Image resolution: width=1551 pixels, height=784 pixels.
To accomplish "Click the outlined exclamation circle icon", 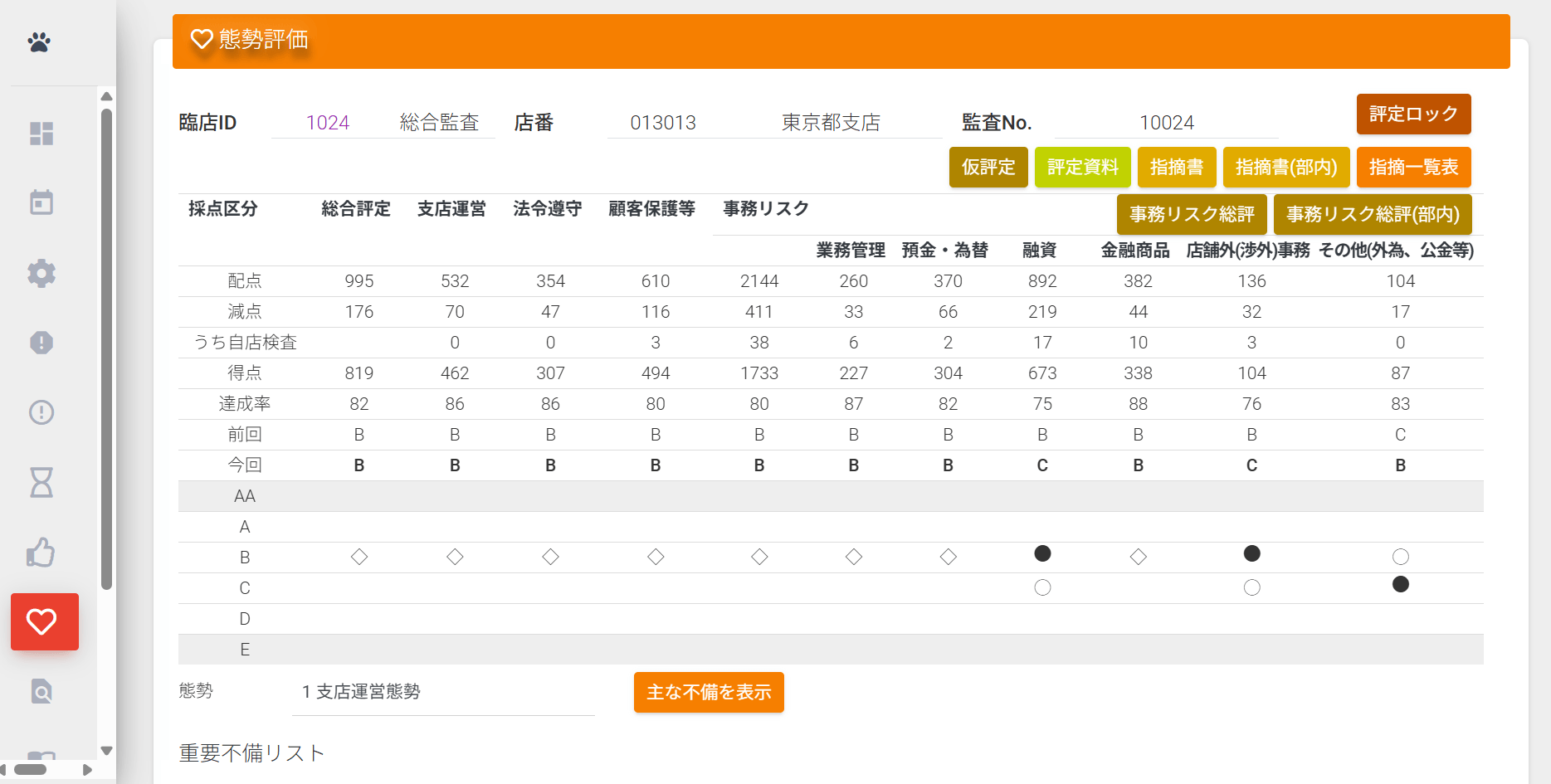I will (41, 412).
